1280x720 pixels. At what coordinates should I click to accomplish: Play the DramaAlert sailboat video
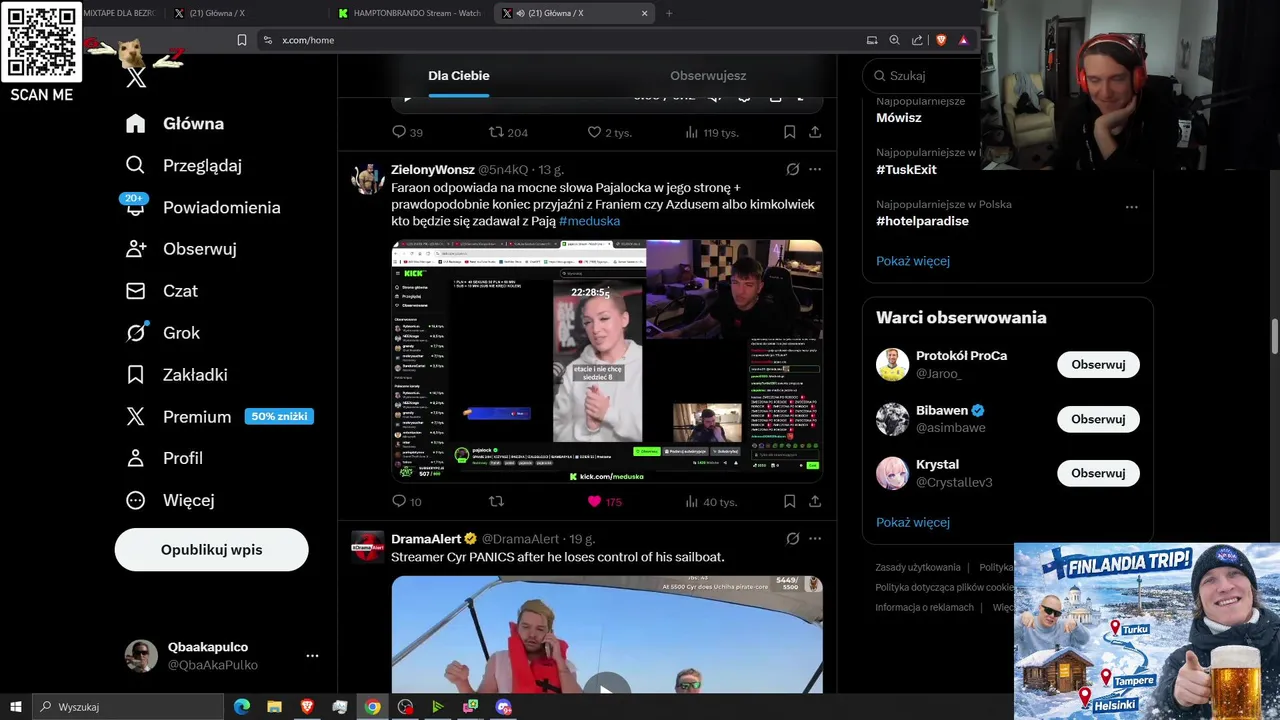pyautogui.click(x=607, y=690)
